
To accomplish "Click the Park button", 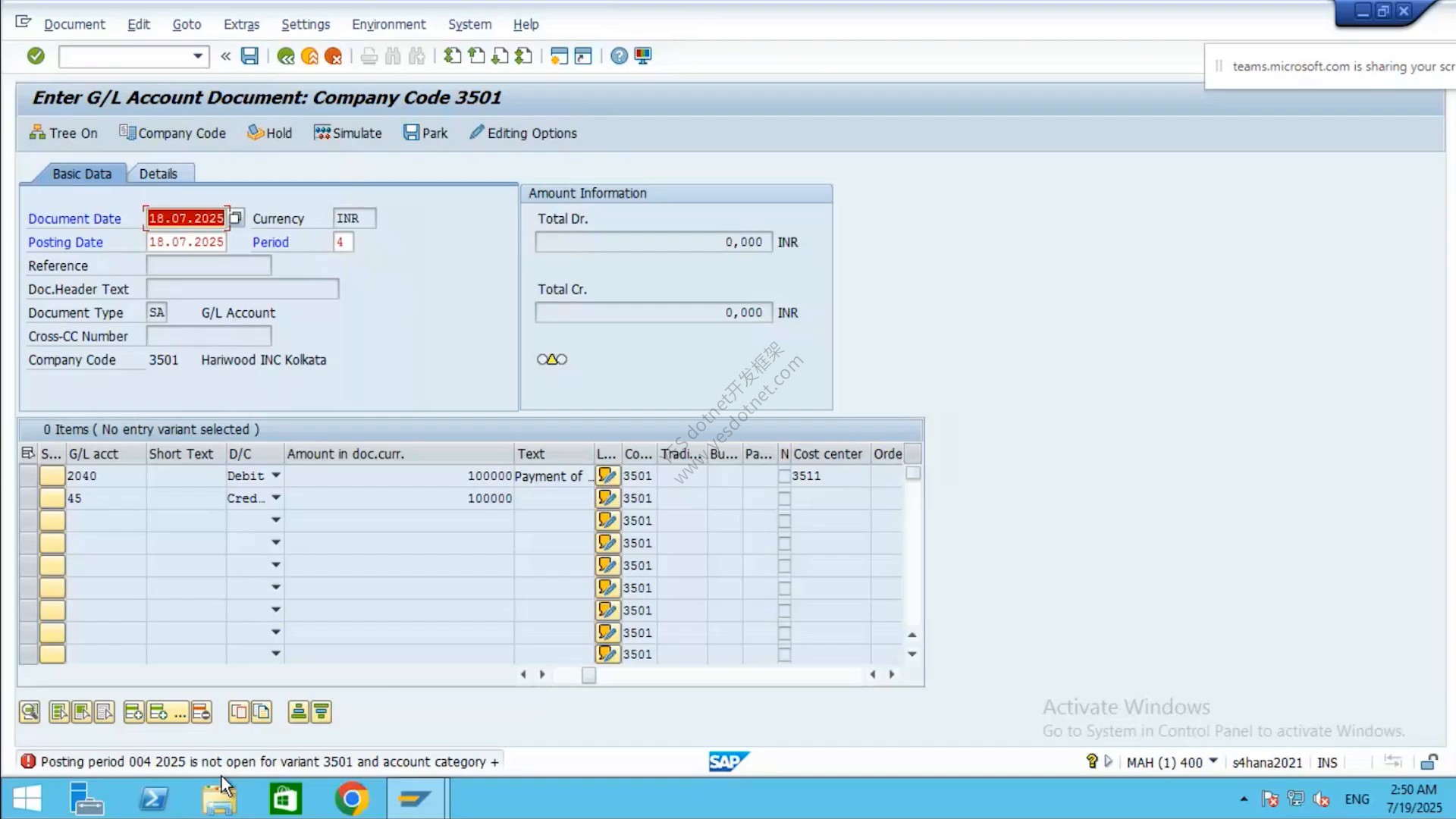I will 425,133.
